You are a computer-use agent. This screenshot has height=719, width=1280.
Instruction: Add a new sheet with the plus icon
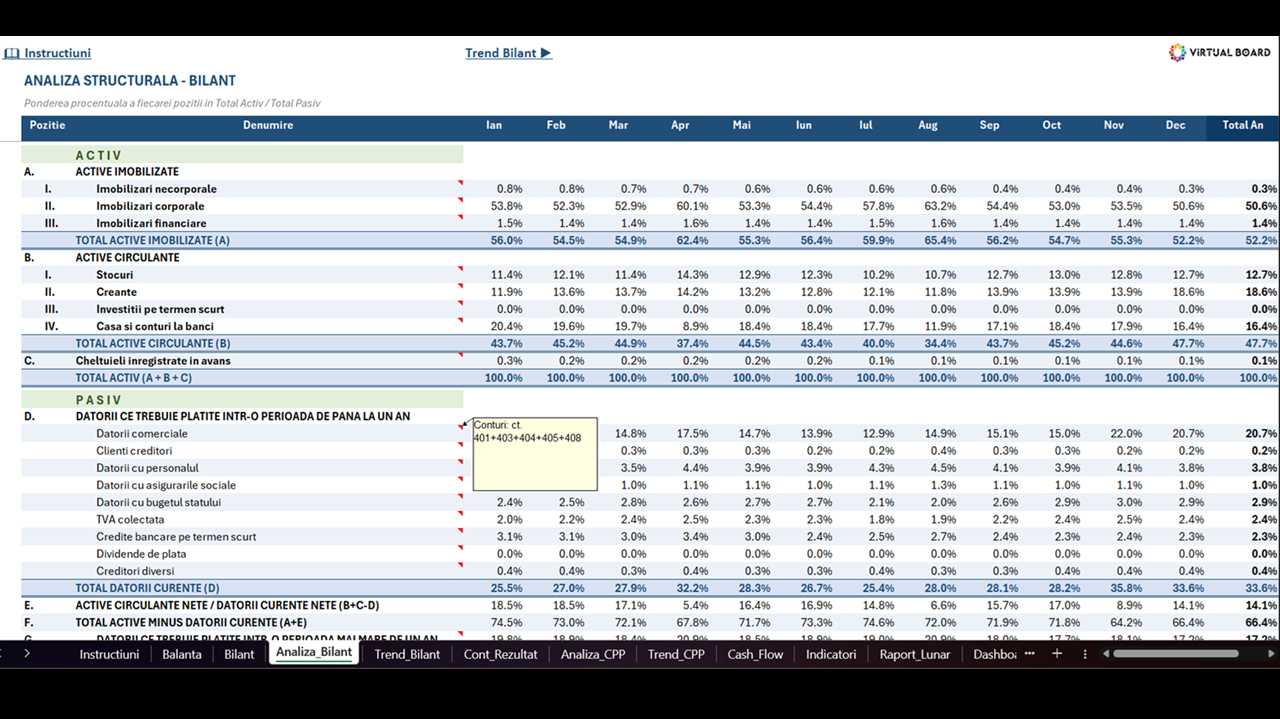click(1057, 653)
